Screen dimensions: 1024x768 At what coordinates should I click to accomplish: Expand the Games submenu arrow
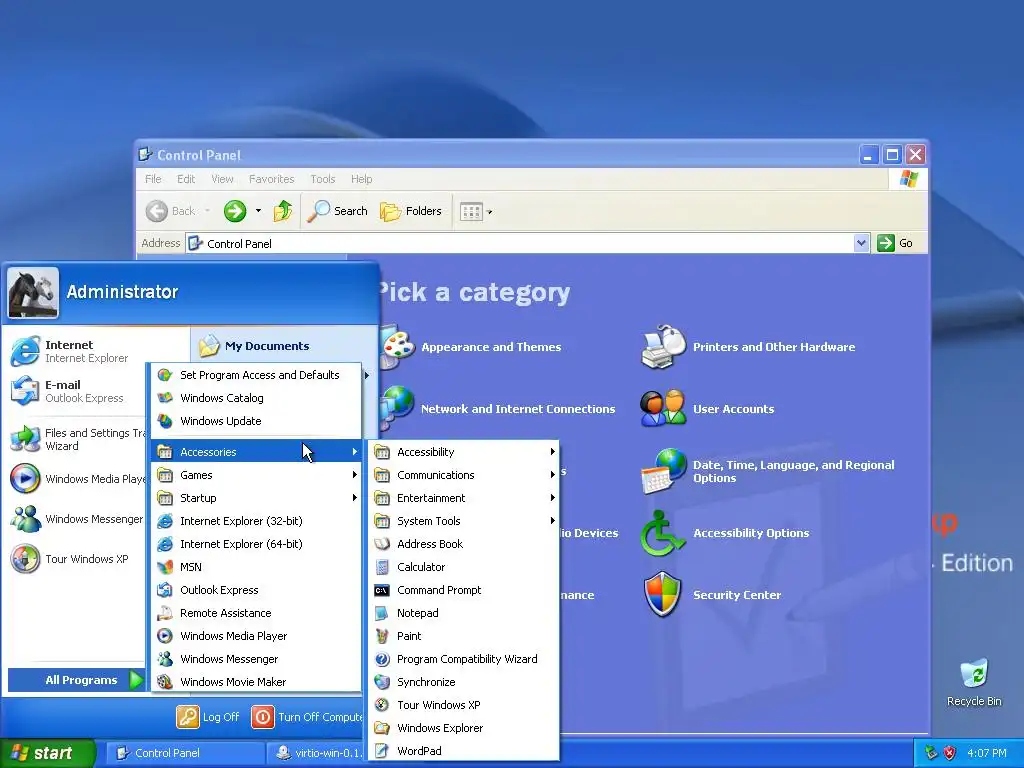(x=355, y=475)
